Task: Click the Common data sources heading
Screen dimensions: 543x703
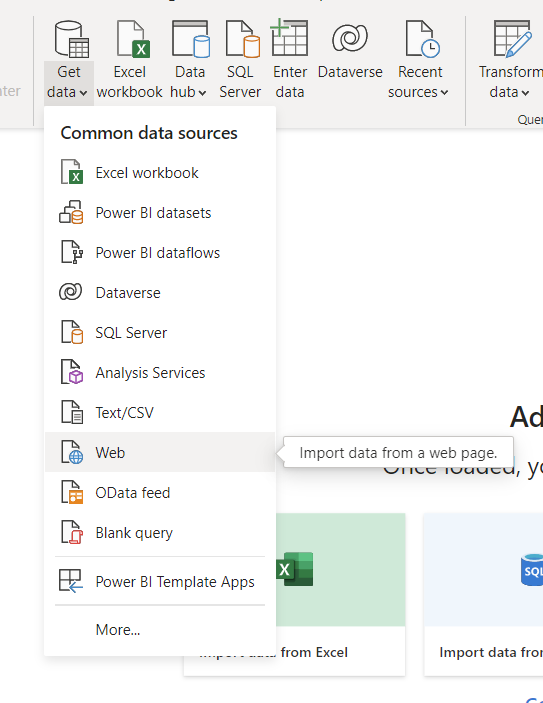Action: coord(149,133)
